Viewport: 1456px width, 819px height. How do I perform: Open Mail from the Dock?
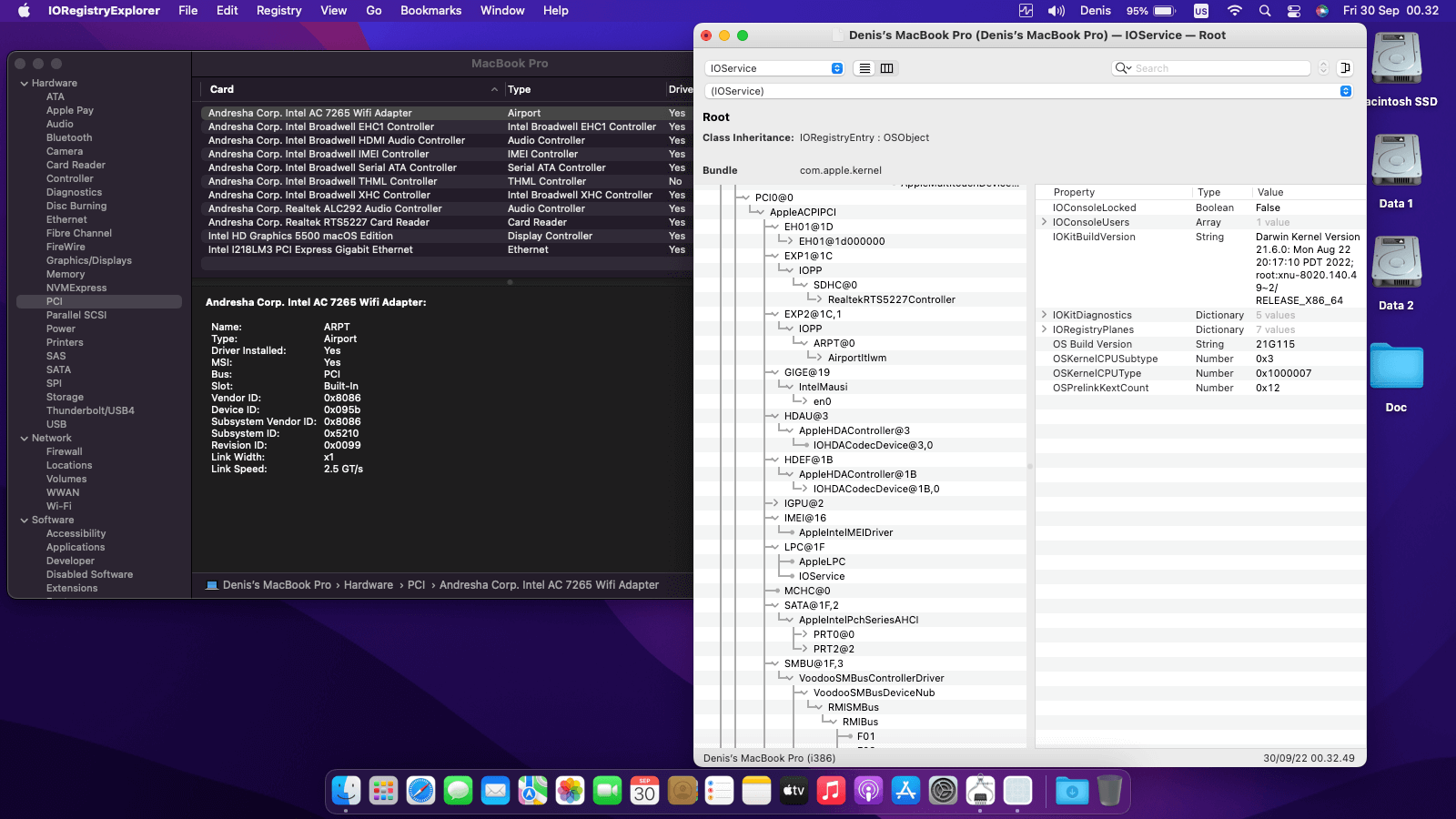tap(495, 791)
